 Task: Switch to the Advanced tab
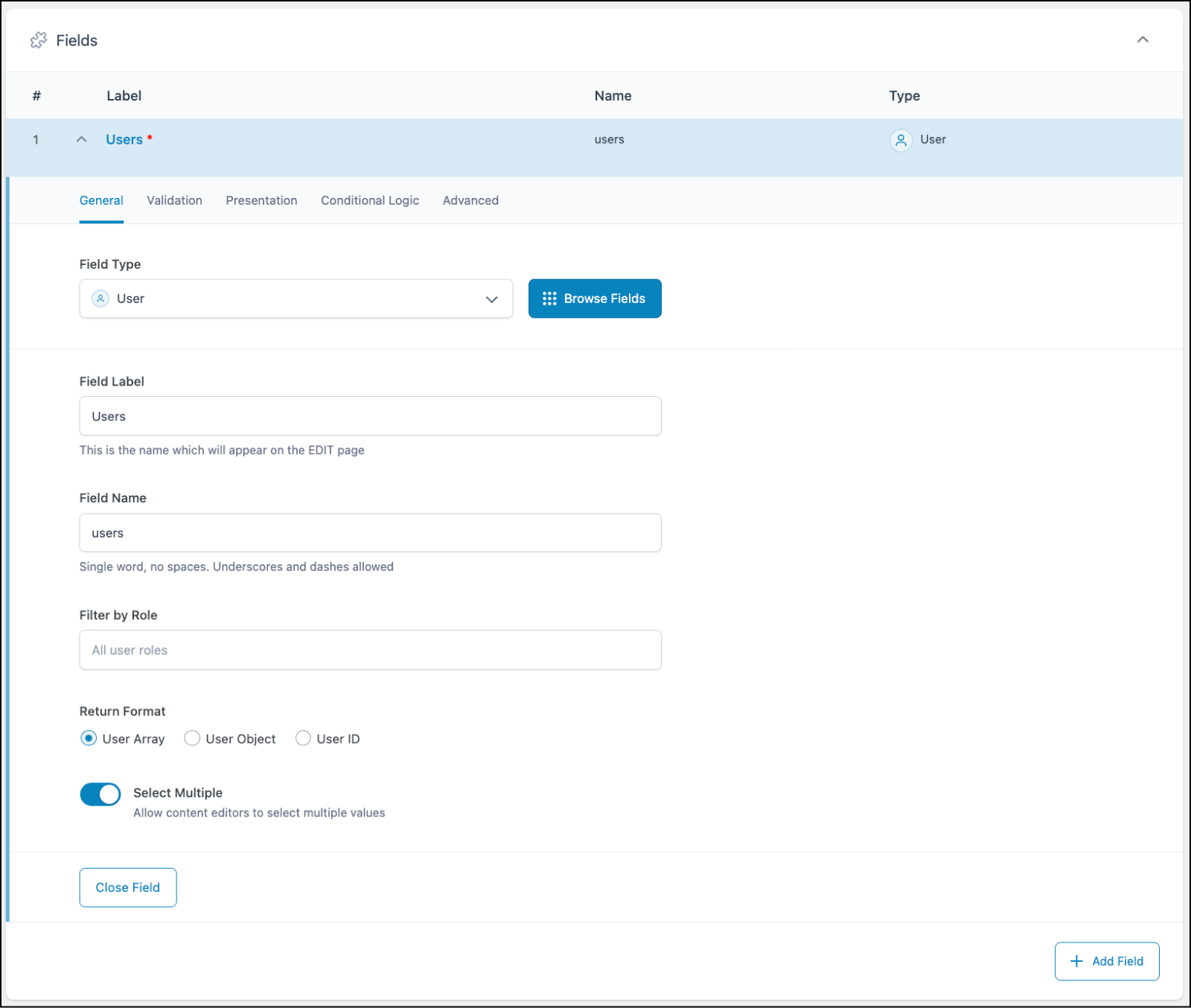470,200
